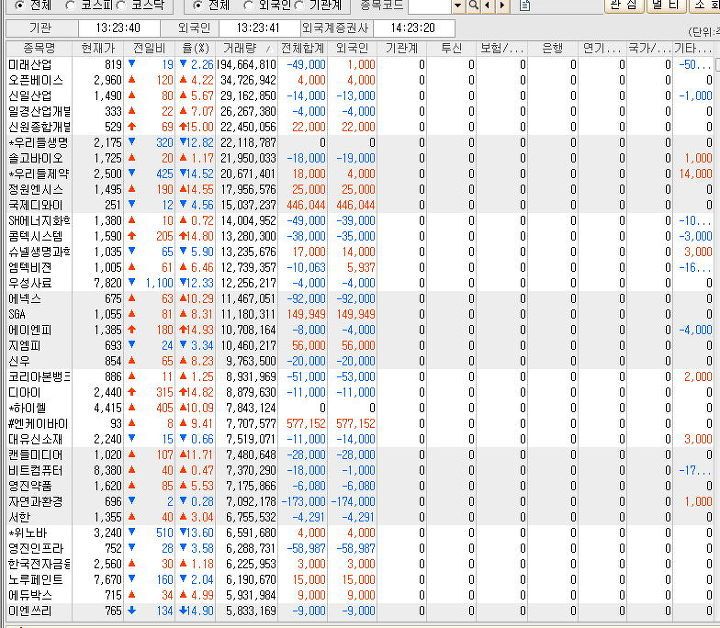Select the 자연과환경 stock row
720x628 pixels.
tap(361, 502)
